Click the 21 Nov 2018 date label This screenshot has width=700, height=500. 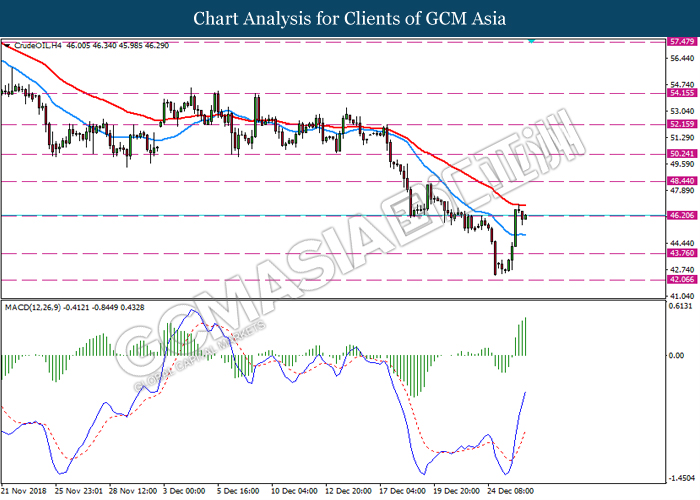click(x=24, y=491)
